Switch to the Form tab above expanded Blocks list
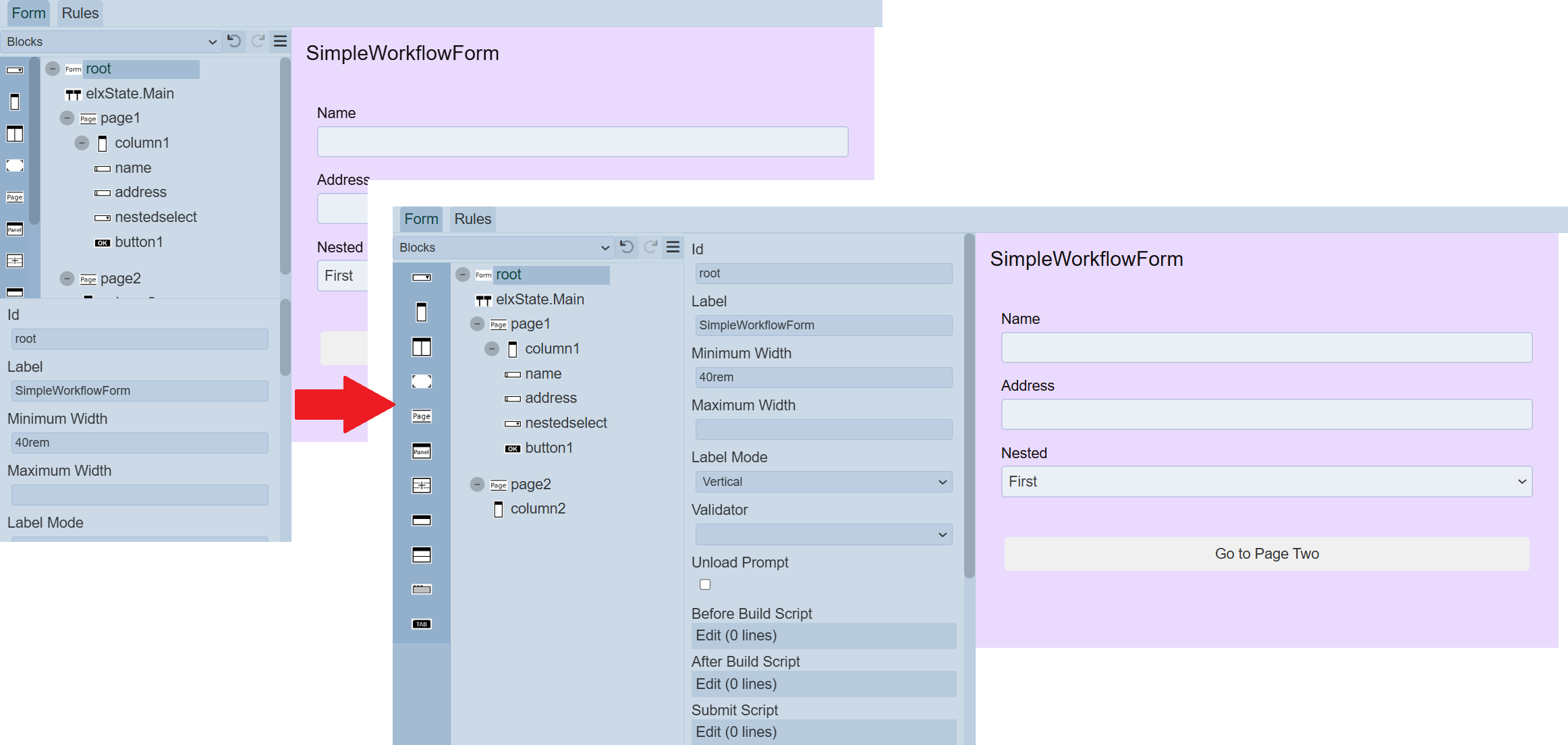This screenshot has width=1568, height=745. [421, 219]
